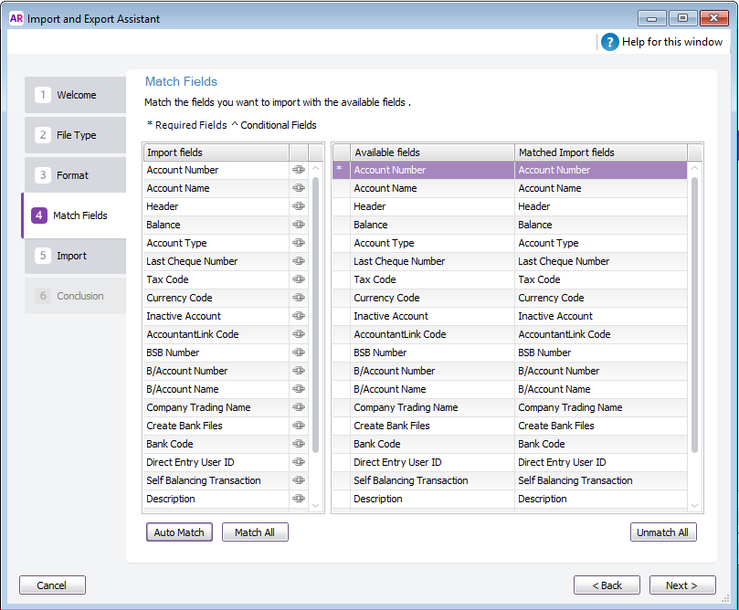Click the match icon next to Bank Code import field
739x610 pixels.
(x=298, y=444)
